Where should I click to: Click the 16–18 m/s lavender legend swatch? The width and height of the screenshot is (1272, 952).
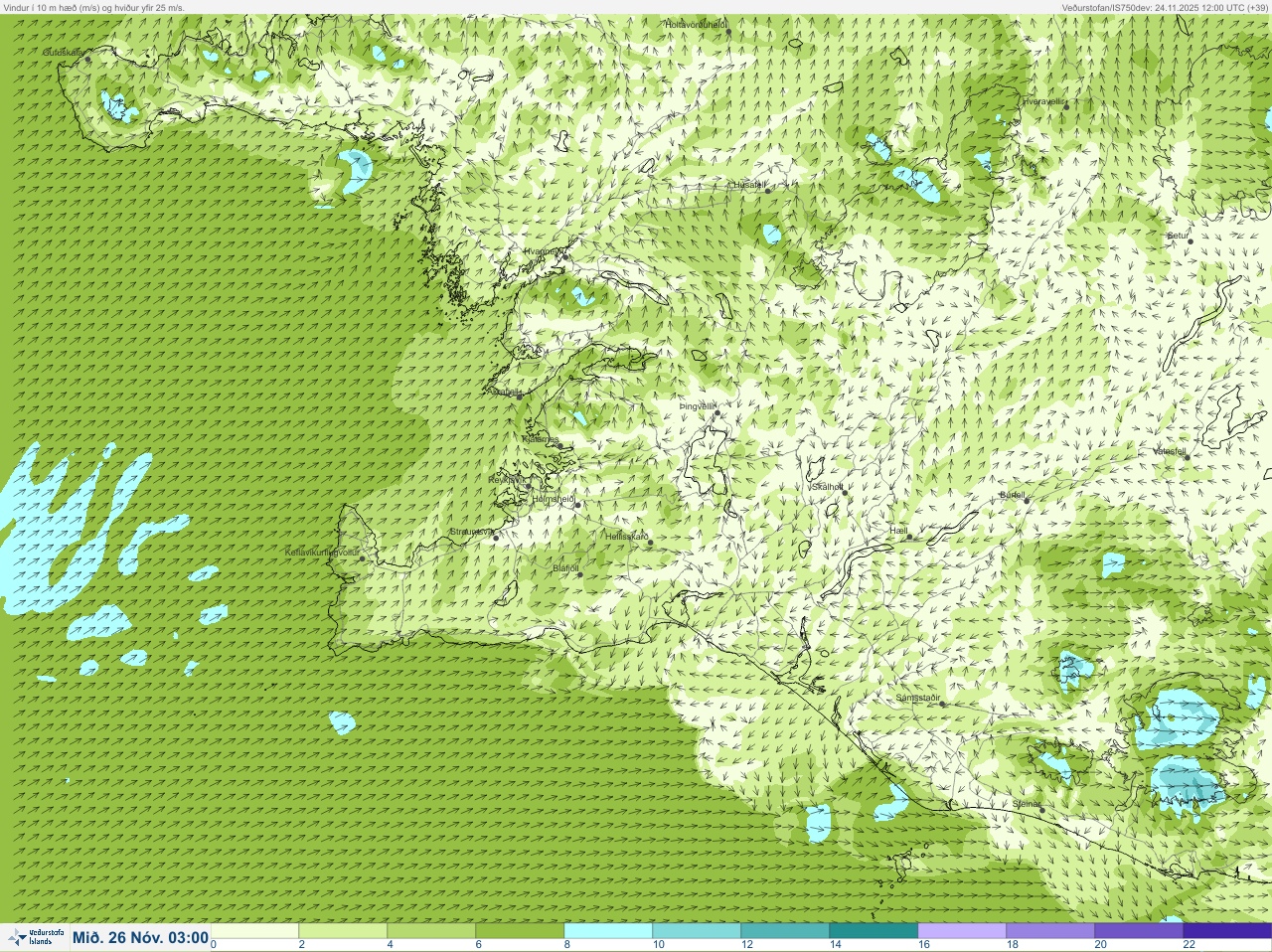point(962,931)
